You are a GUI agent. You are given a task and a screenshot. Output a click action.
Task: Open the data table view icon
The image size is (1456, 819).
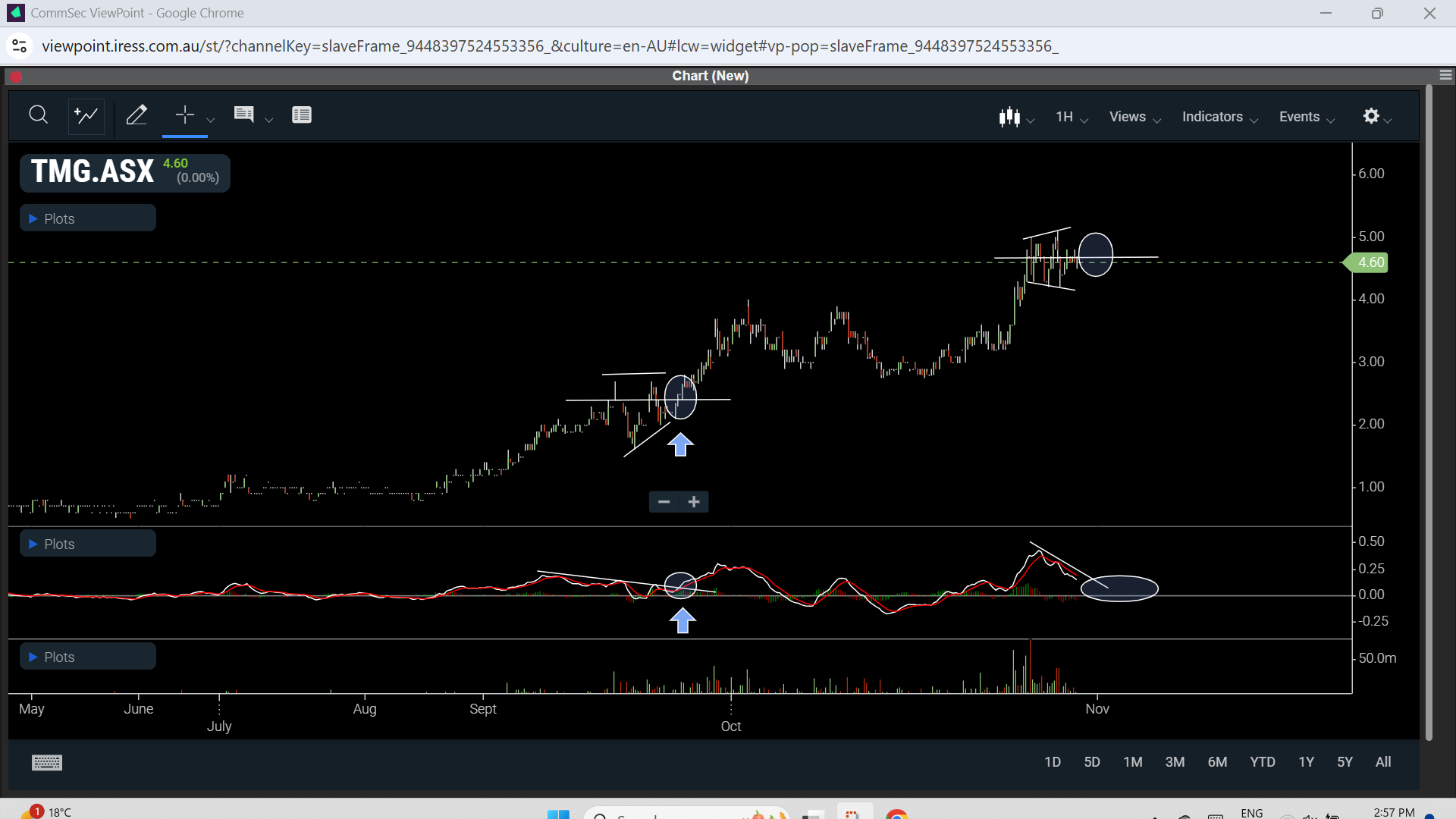click(302, 115)
